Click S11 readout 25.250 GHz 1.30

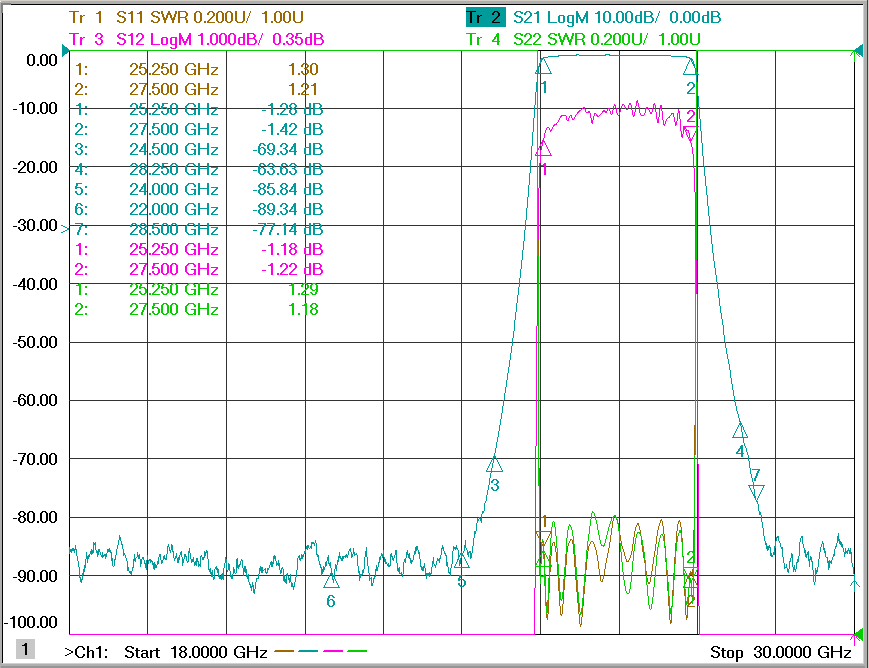pyautogui.click(x=197, y=69)
